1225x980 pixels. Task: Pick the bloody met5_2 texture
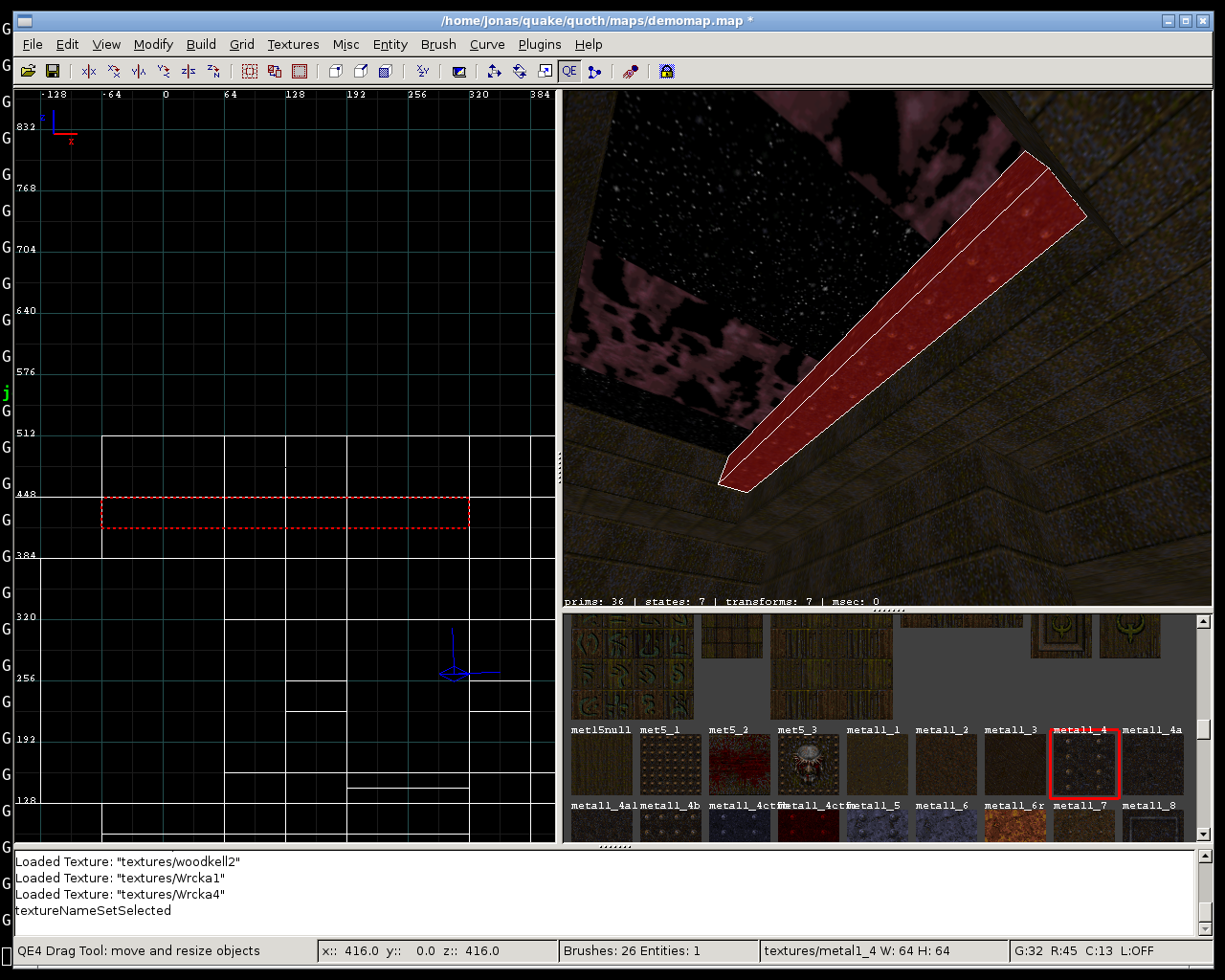740,765
